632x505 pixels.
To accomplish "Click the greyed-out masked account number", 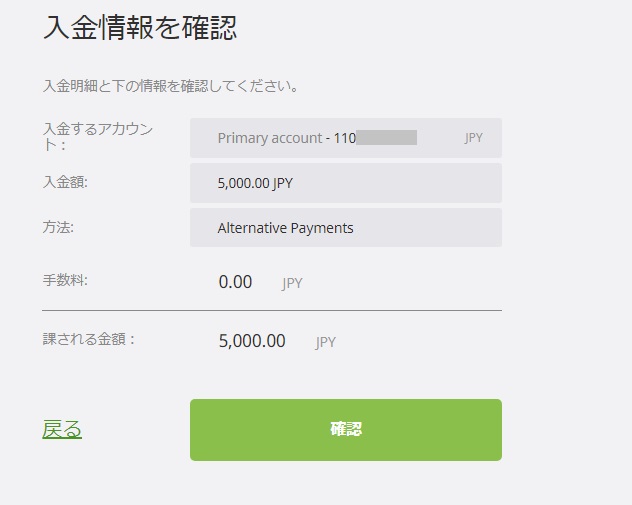I will point(386,138).
